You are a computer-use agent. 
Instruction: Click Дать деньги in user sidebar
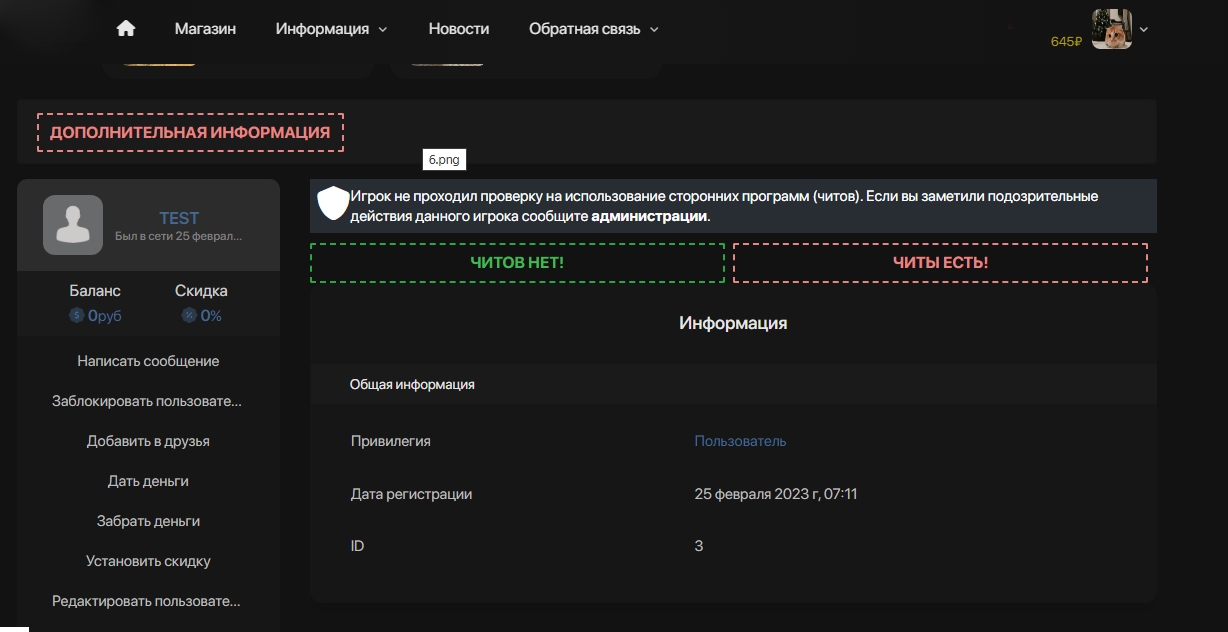[148, 481]
